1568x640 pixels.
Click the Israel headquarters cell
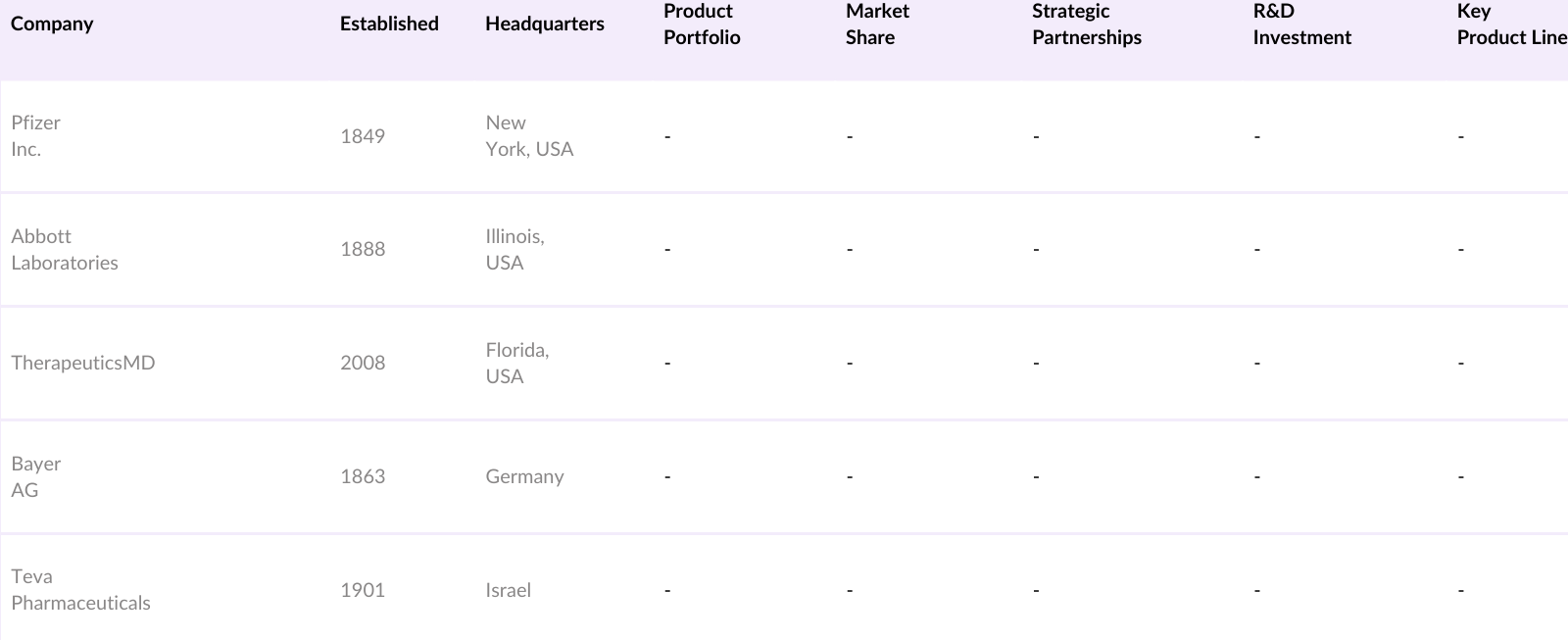508,590
